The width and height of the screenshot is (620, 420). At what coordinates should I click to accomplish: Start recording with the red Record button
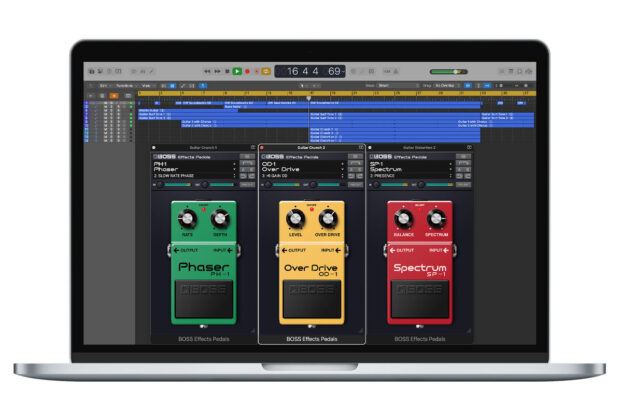click(247, 72)
